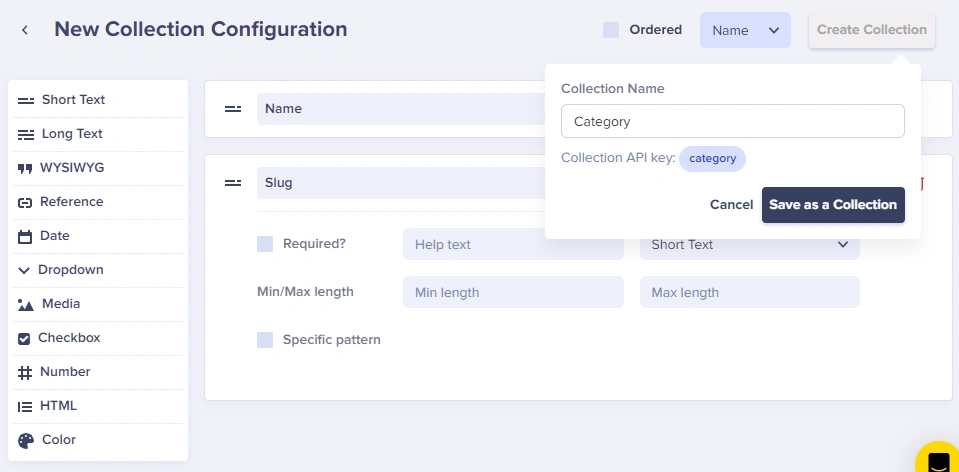The width and height of the screenshot is (959, 472).
Task: Enable the Ordered checkbox
Action: 611,30
